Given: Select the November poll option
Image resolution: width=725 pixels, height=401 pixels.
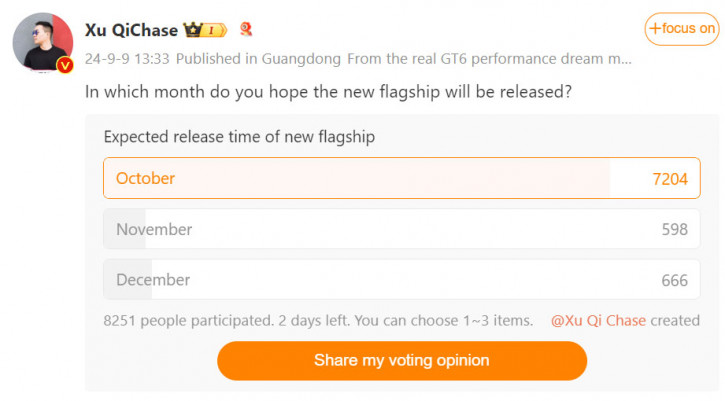Looking at the screenshot, I should tap(402, 229).
